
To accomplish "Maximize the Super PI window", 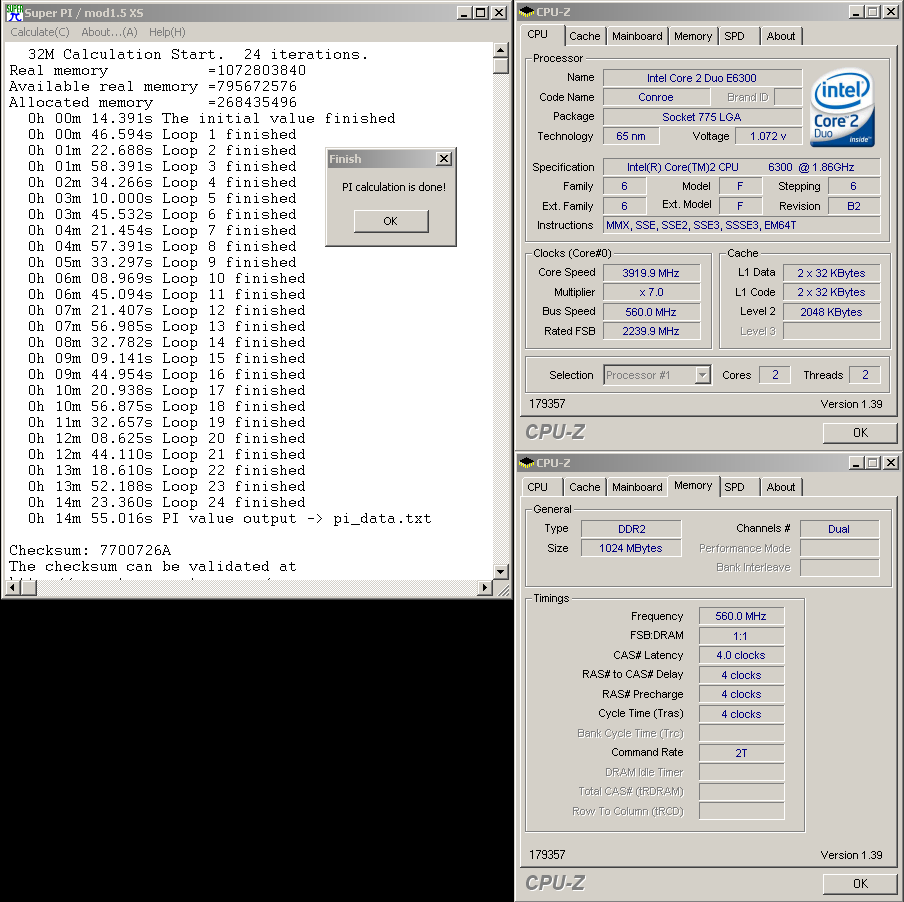I will pyautogui.click(x=480, y=13).
